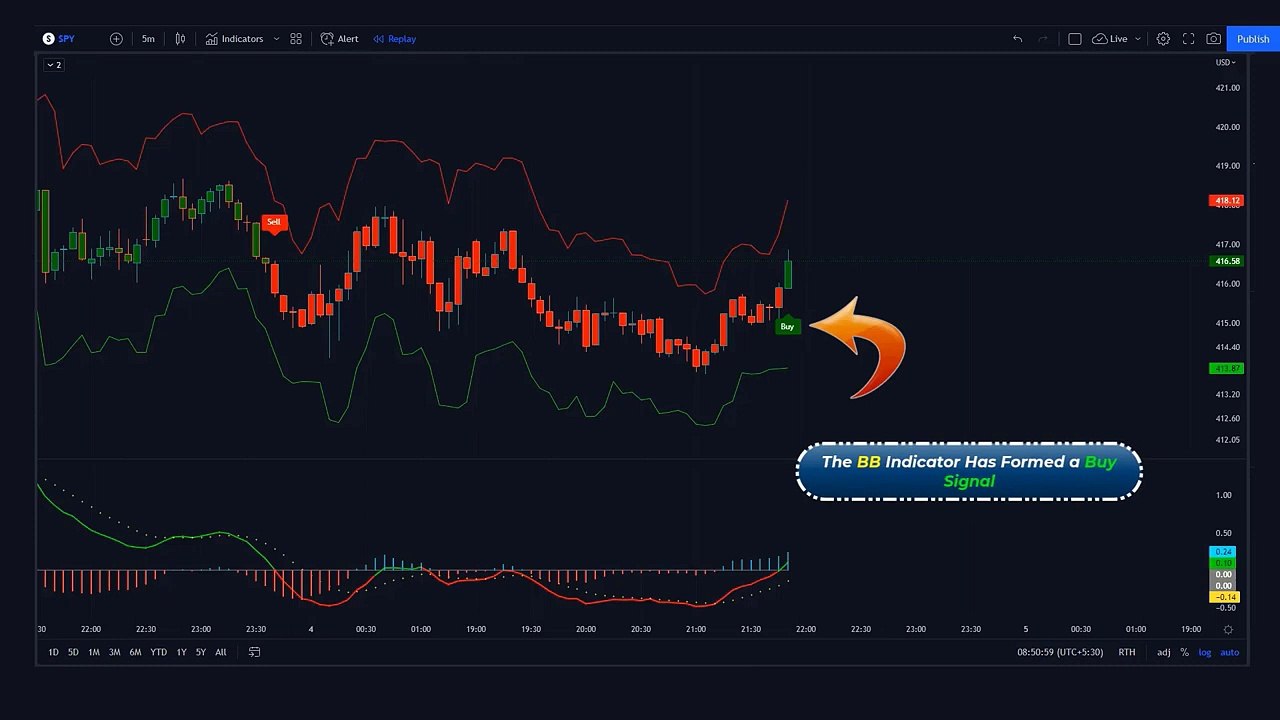Click the 416.58 current price label

click(1226, 261)
